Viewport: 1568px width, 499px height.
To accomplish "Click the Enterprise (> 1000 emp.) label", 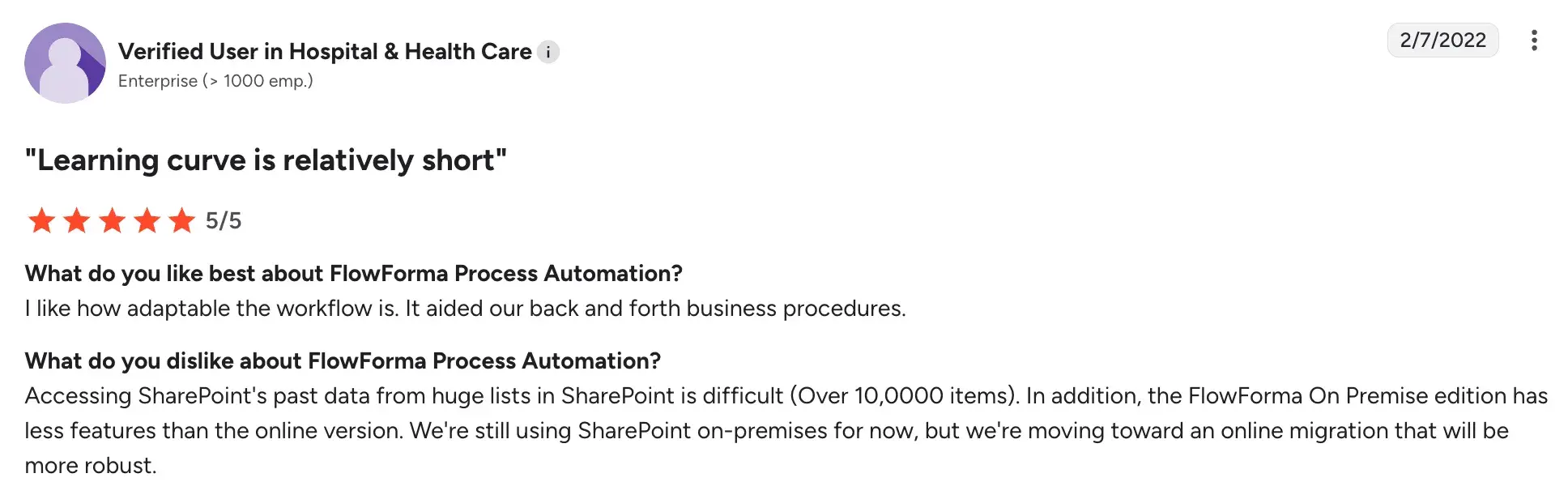I will tap(215, 81).
